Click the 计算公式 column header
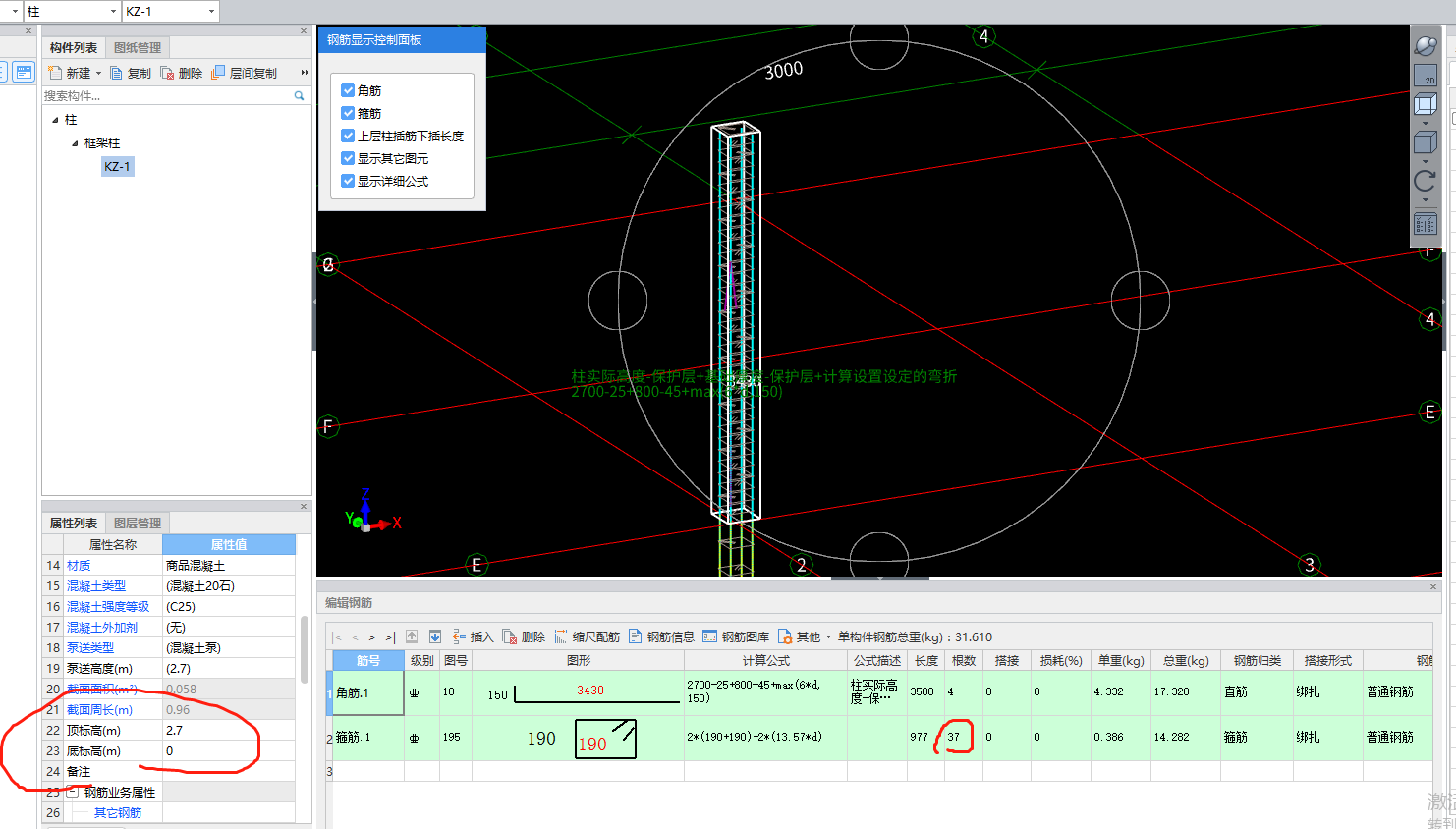 pos(765,661)
